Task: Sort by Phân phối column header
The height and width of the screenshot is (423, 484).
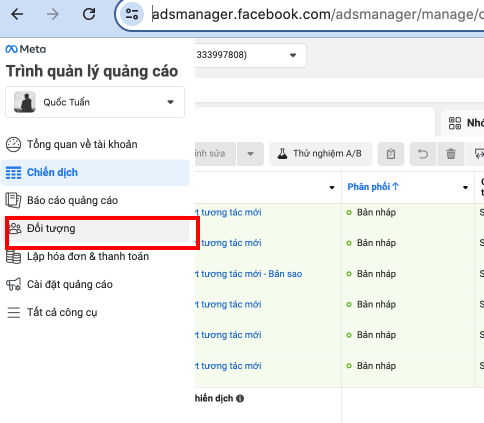Action: click(x=373, y=187)
